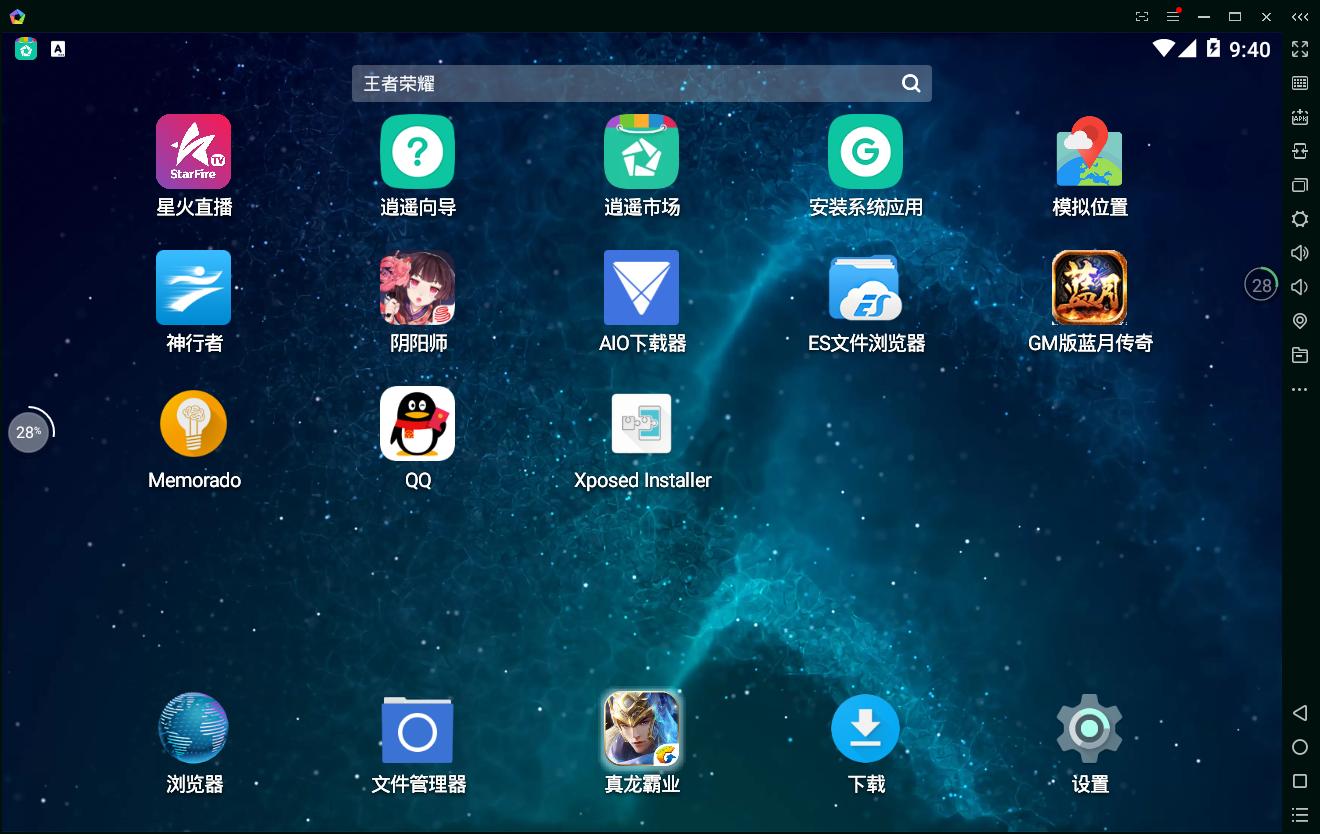The height and width of the screenshot is (834, 1320).
Task: Click the MEmu logo in title bar
Action: [x=17, y=16]
